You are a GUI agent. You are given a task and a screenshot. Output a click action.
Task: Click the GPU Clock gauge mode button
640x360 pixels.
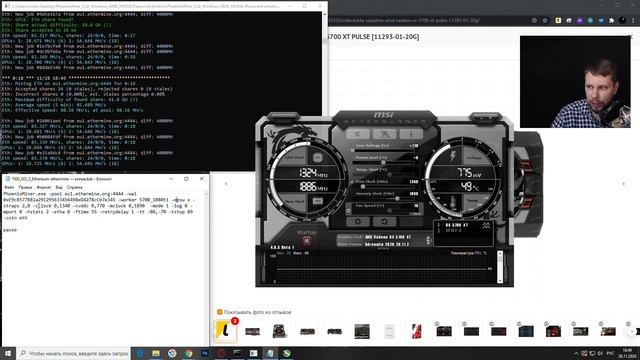pos(317,158)
